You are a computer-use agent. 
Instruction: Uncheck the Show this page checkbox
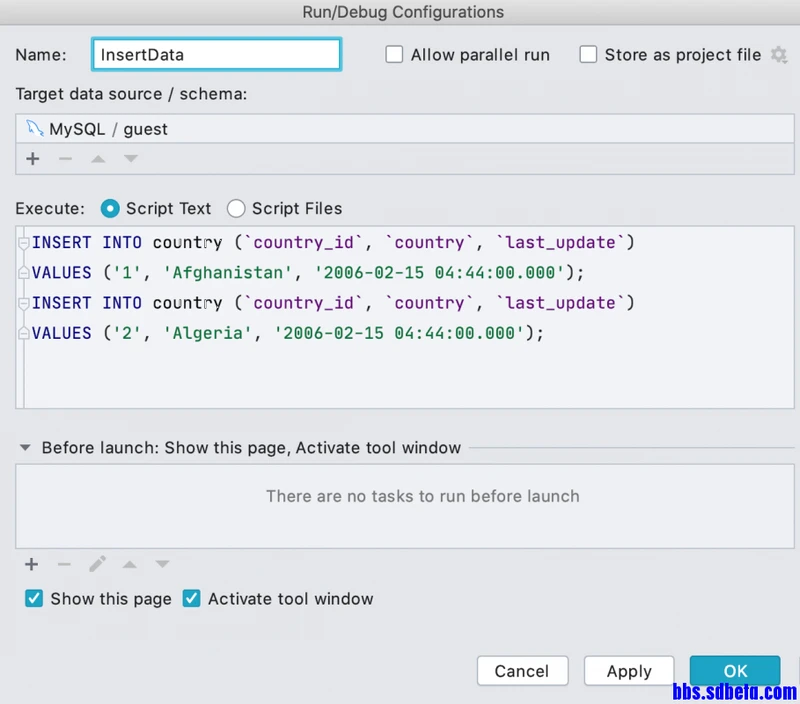(34, 598)
